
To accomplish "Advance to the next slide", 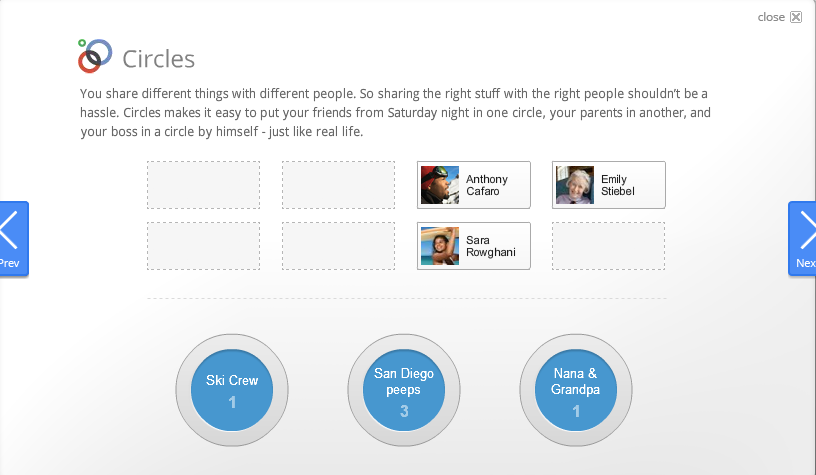I will point(803,238).
